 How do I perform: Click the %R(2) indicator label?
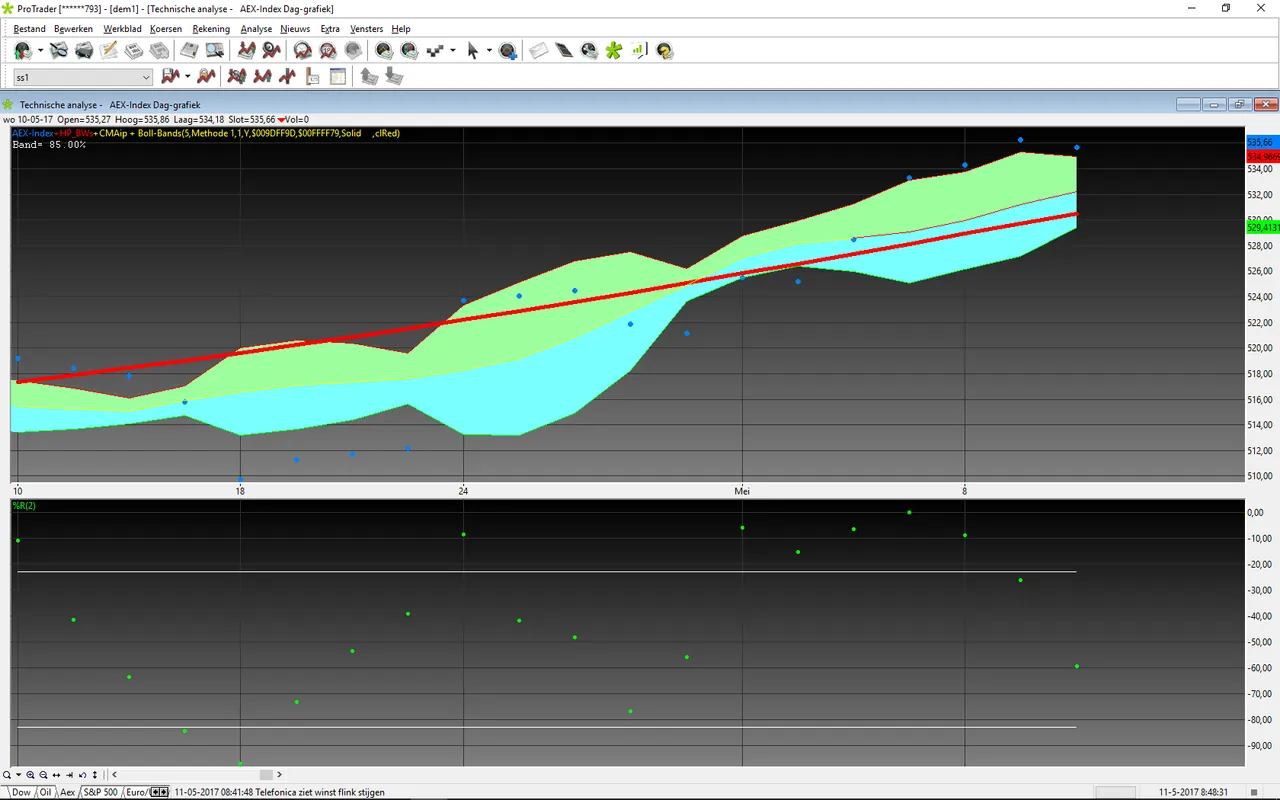(24, 506)
